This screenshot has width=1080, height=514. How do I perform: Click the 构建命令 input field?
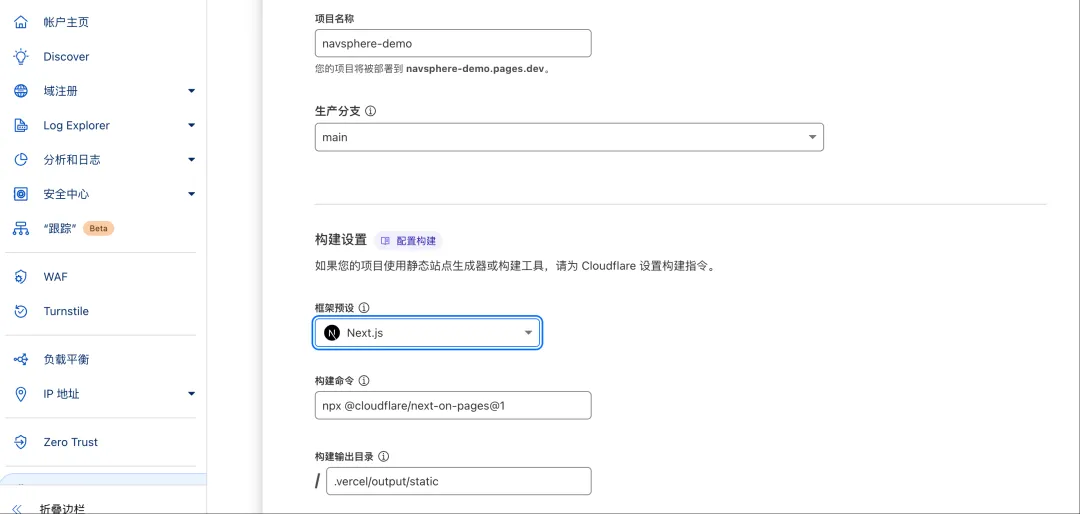click(x=453, y=406)
